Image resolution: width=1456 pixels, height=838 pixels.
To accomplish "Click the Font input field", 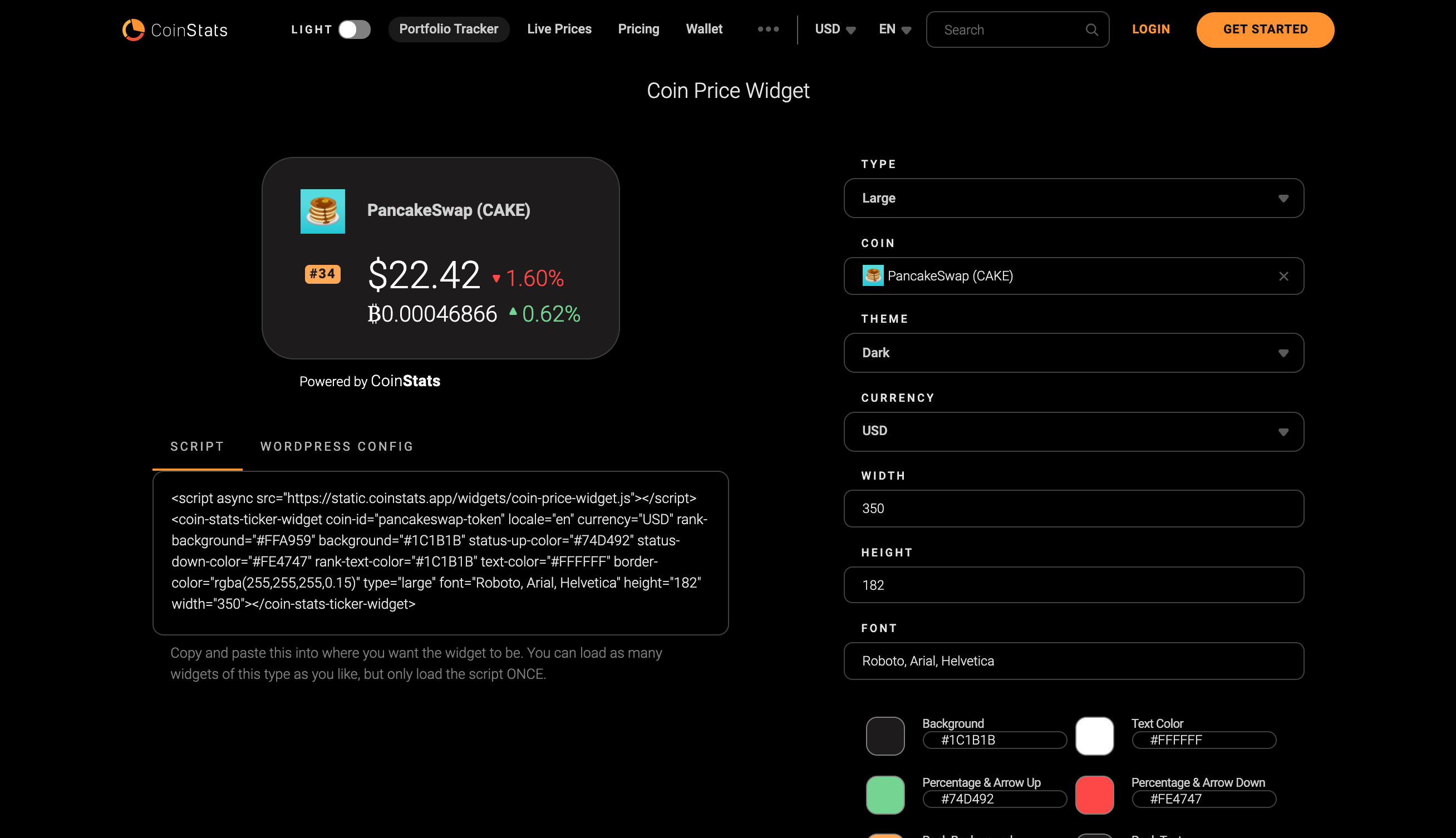I will click(1073, 660).
